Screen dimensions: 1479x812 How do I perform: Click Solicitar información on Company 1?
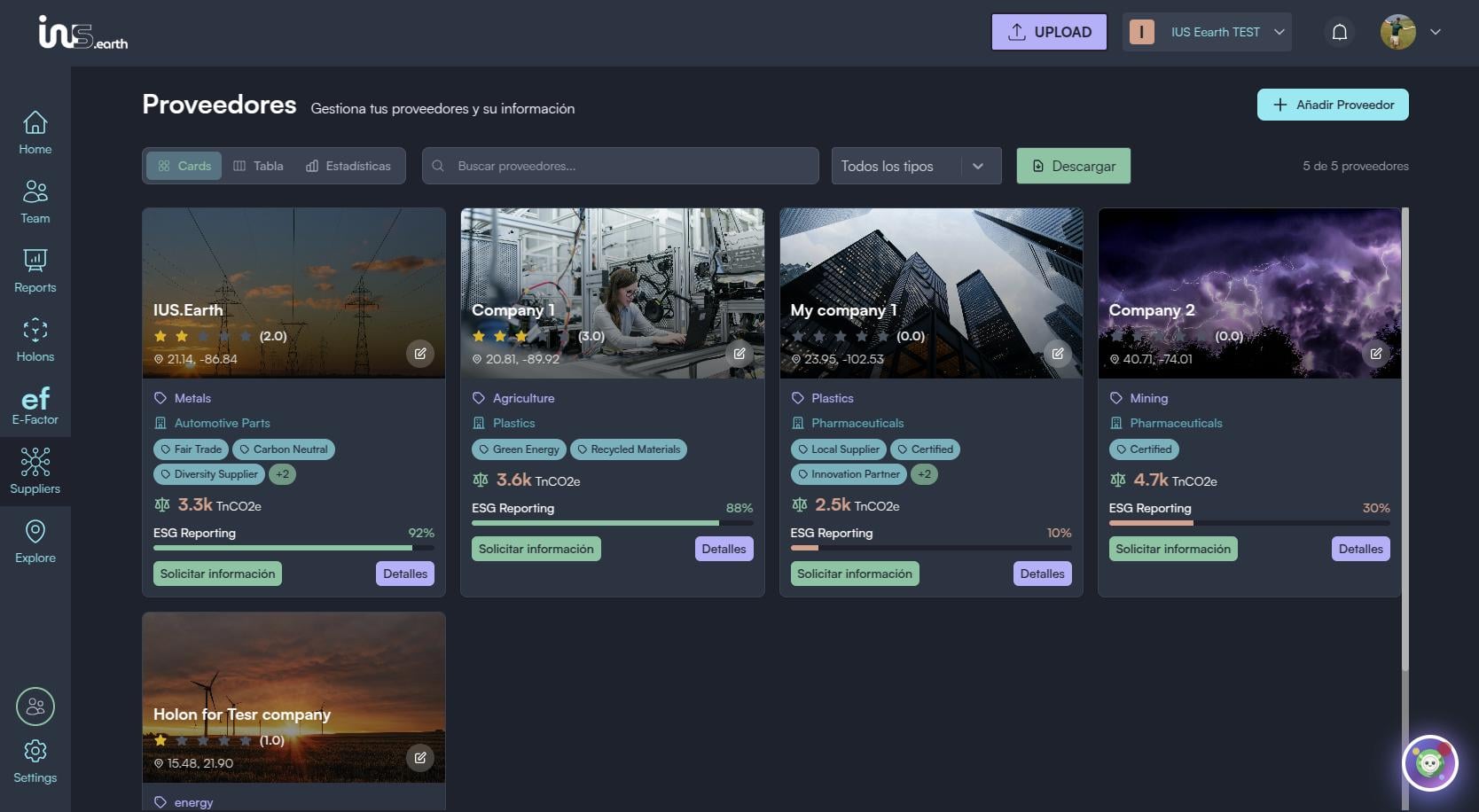coord(536,549)
